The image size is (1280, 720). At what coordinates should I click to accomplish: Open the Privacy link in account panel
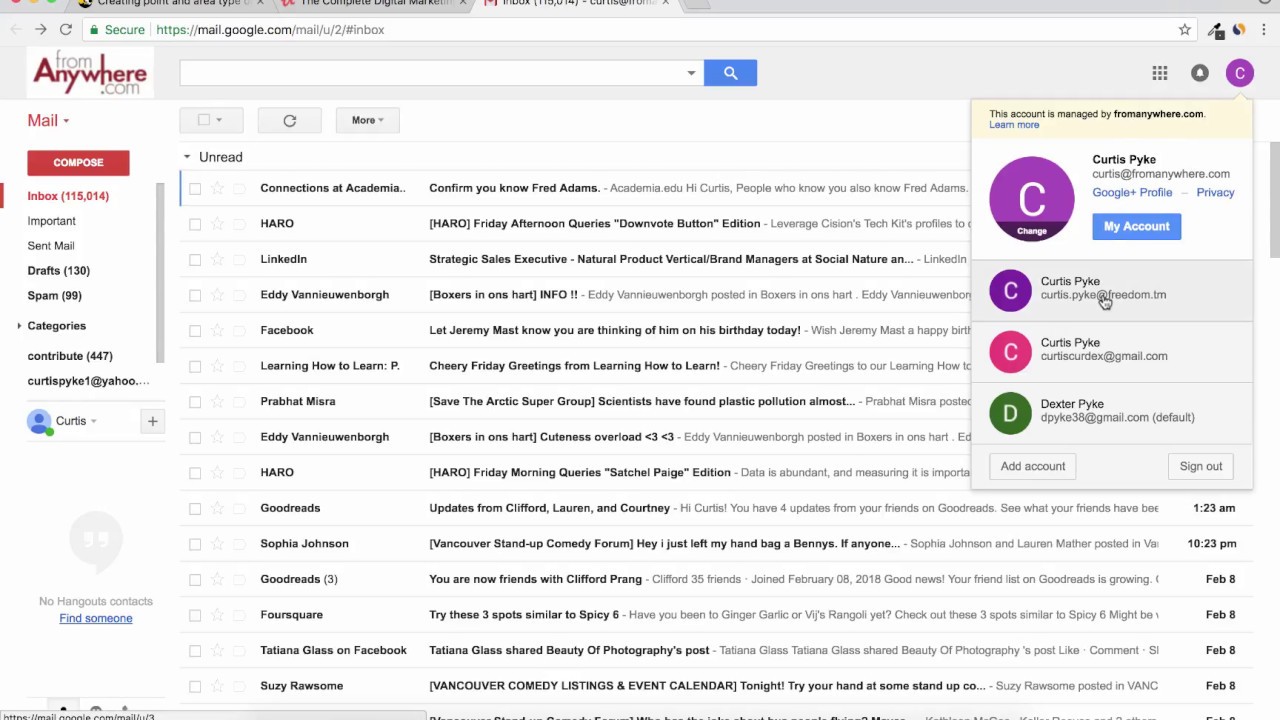pyautogui.click(x=1215, y=193)
